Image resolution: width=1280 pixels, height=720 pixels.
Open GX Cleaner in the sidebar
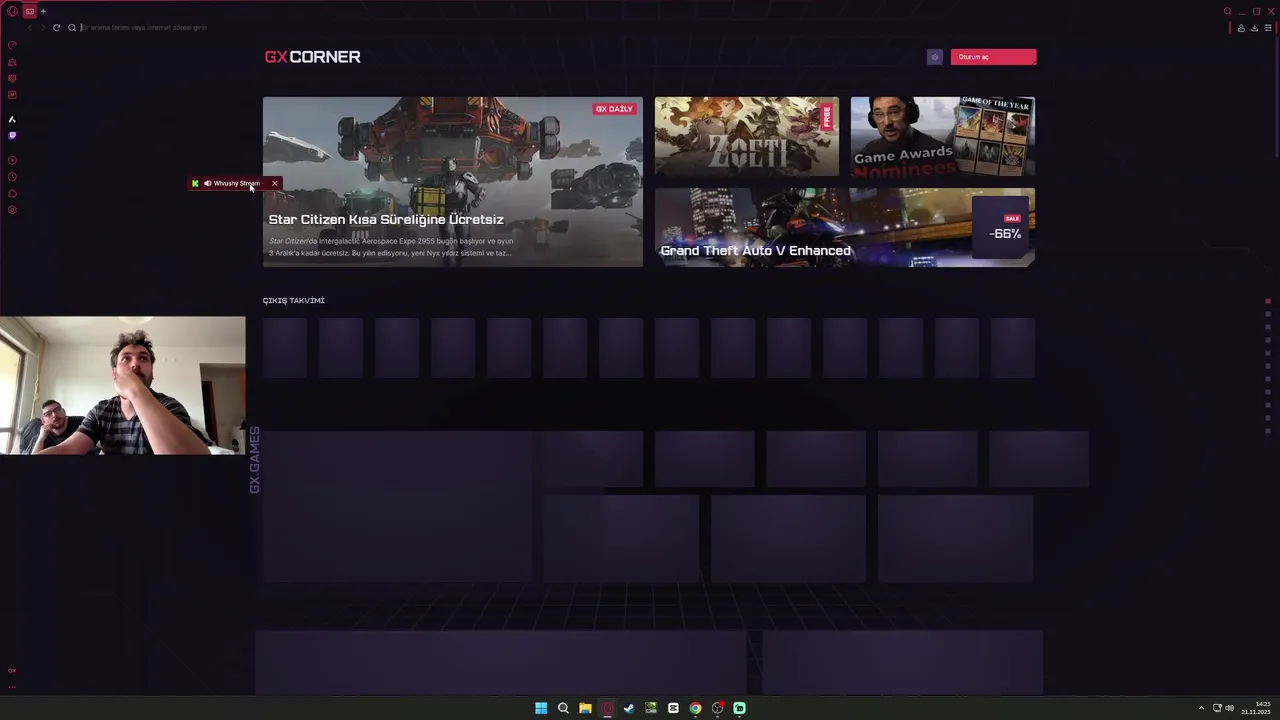[12, 62]
